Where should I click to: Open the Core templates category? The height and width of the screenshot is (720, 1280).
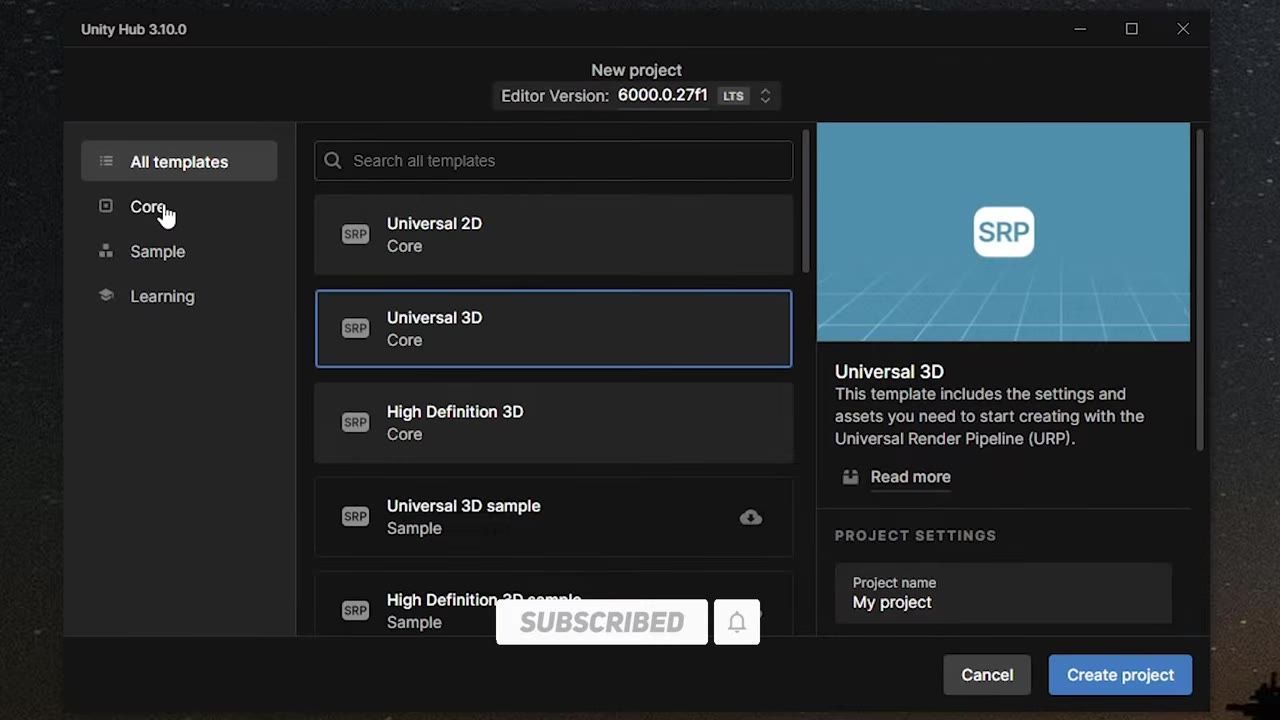[x=179, y=207]
